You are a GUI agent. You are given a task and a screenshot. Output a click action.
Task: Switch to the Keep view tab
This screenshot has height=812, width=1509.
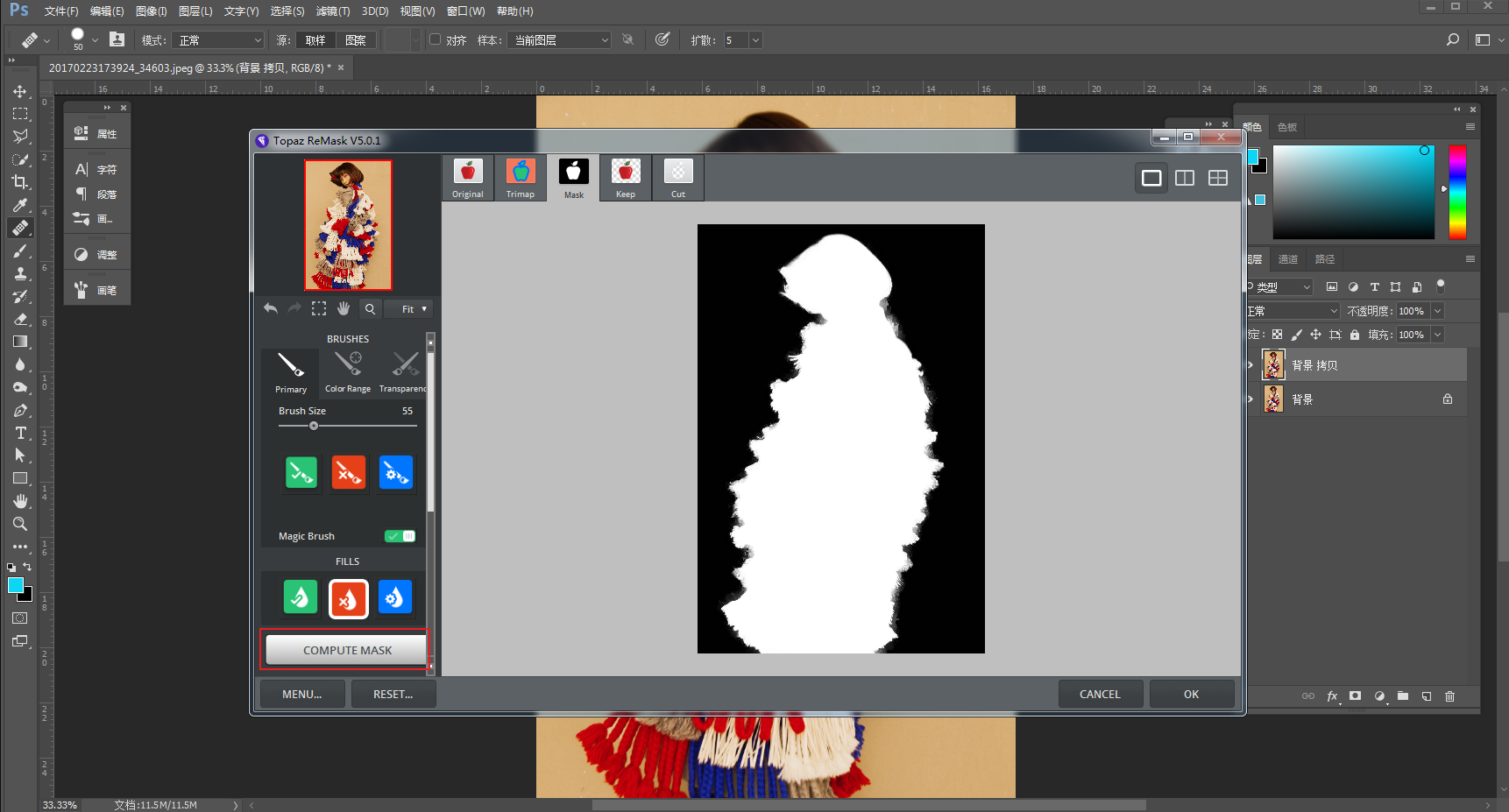coord(626,178)
